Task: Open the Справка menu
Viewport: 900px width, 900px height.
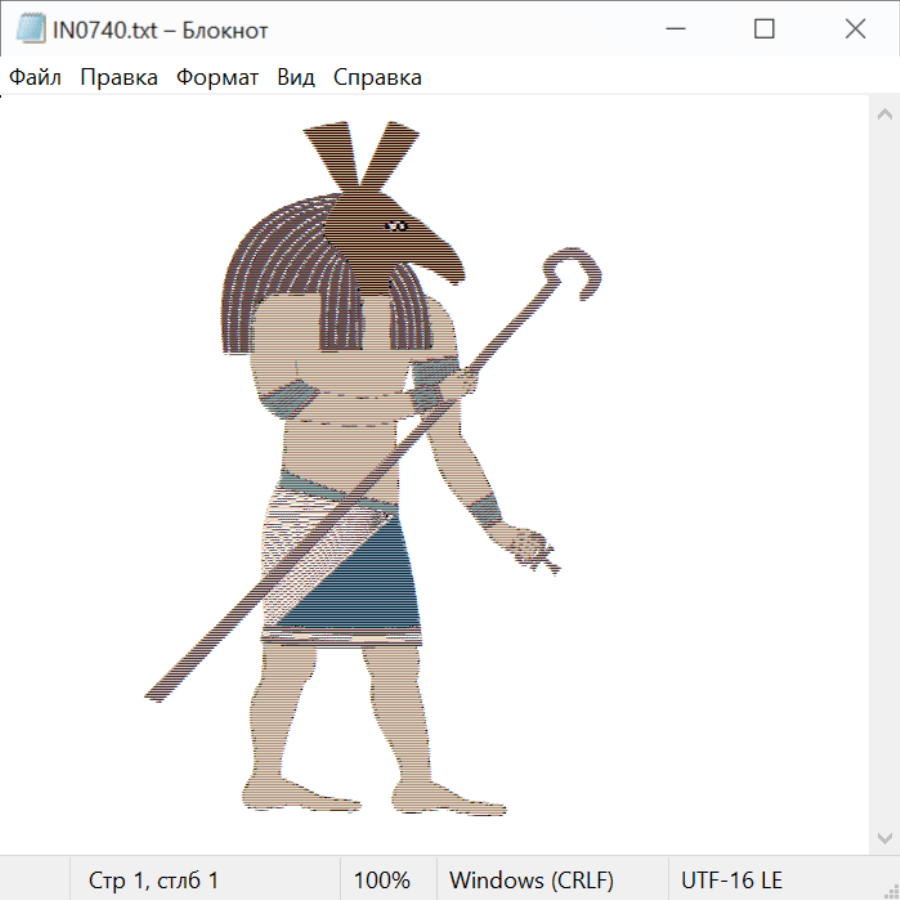Action: [377, 78]
